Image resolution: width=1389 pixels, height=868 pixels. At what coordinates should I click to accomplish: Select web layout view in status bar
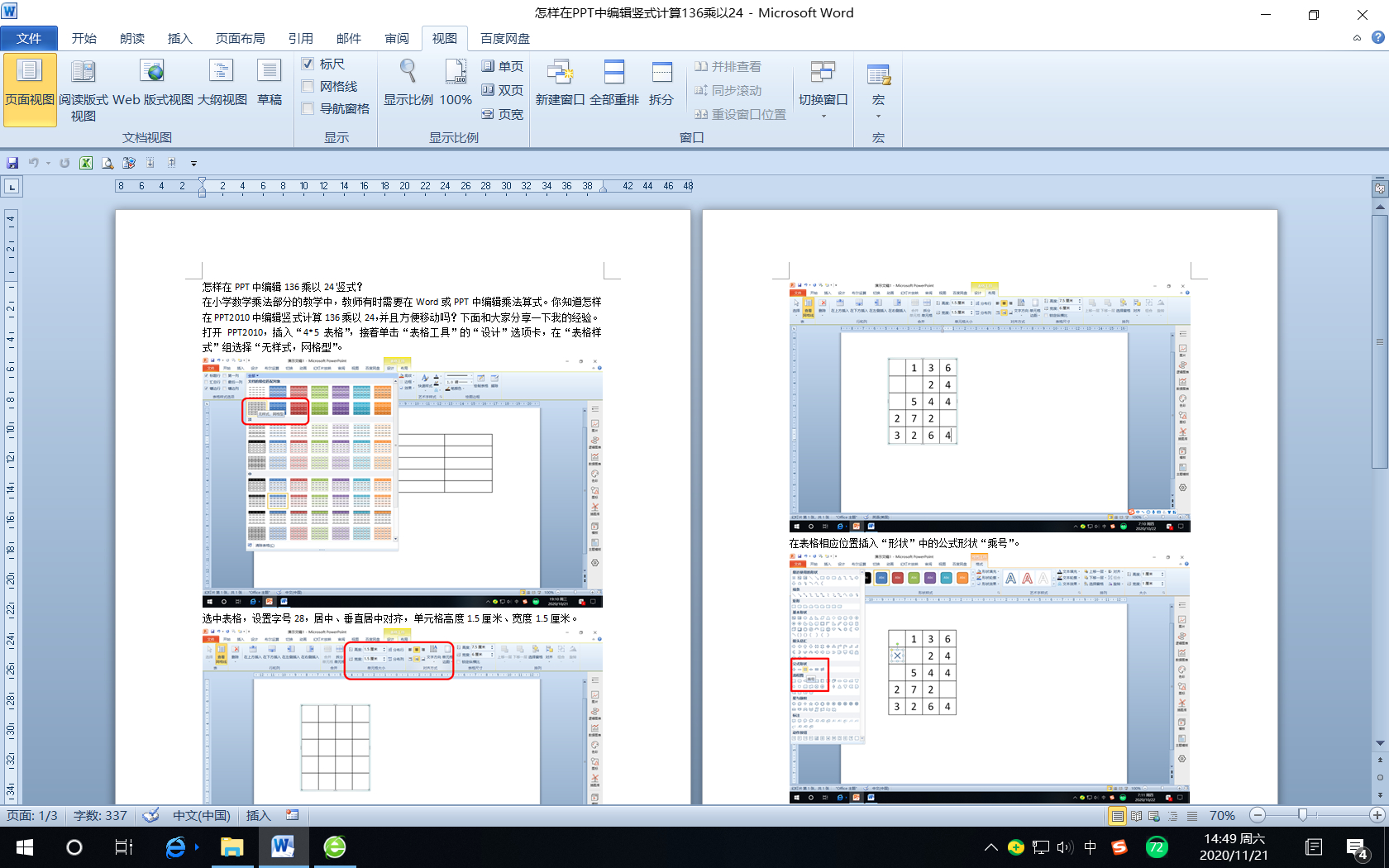click(x=1155, y=816)
